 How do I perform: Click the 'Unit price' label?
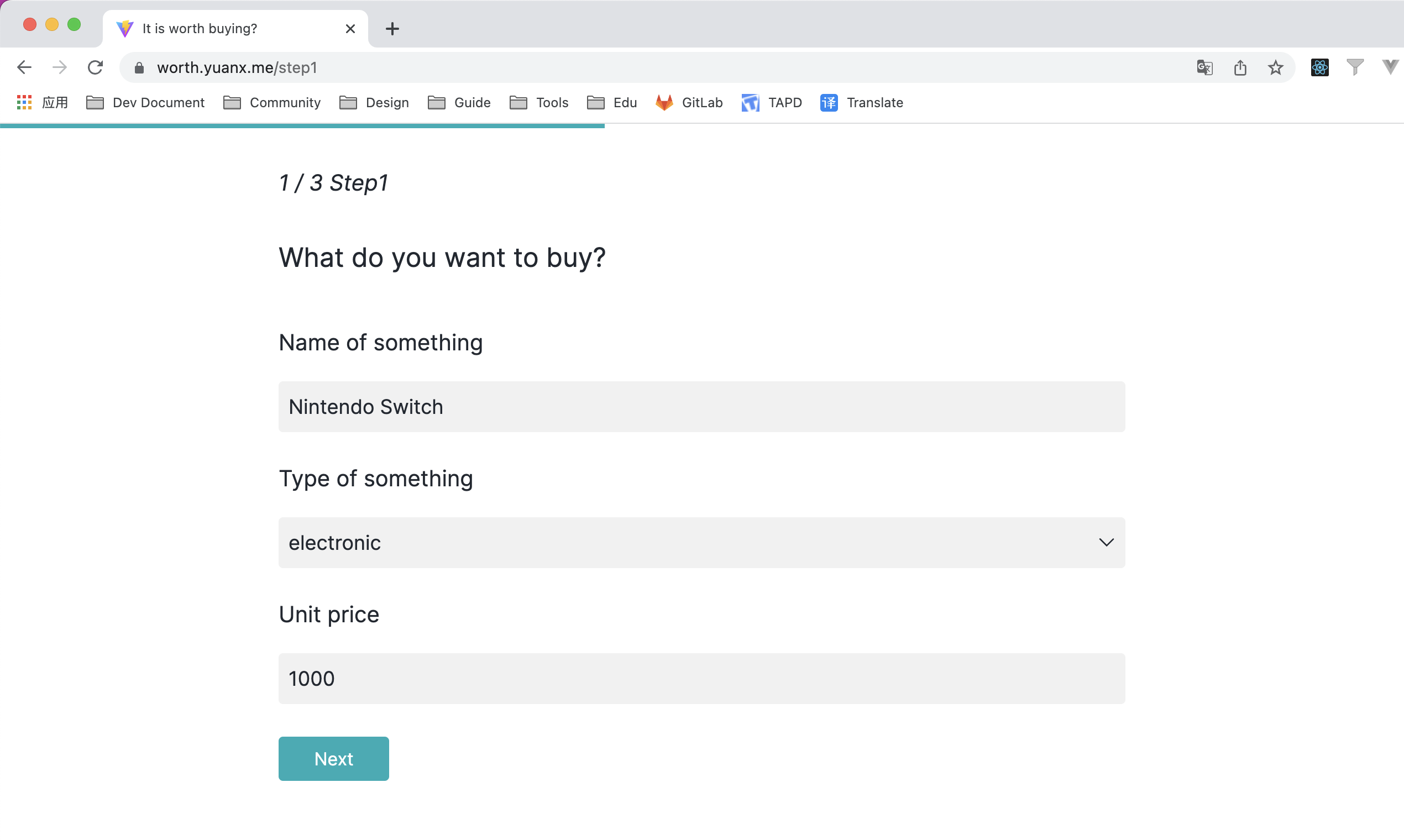point(329,615)
